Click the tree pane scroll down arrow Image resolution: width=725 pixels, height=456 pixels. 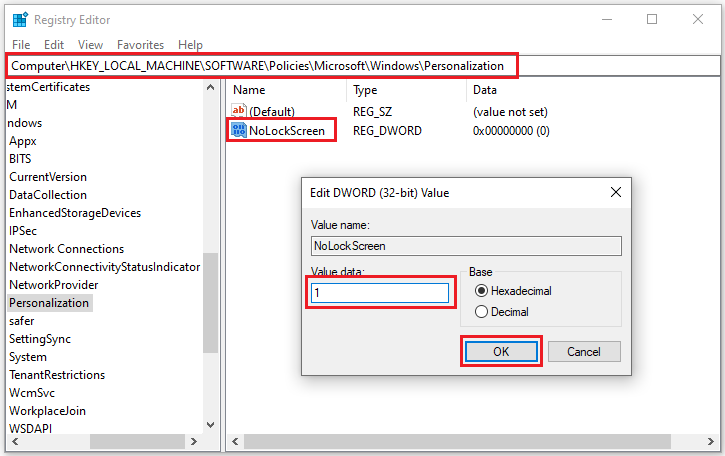pyautogui.click(x=210, y=425)
